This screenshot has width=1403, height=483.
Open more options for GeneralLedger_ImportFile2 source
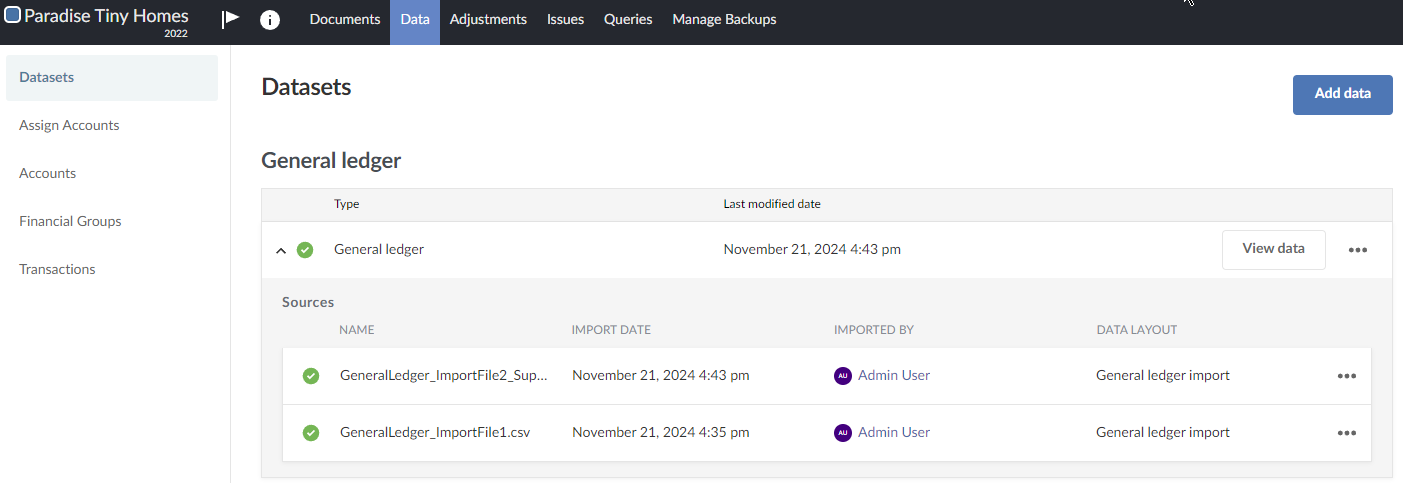pos(1346,376)
